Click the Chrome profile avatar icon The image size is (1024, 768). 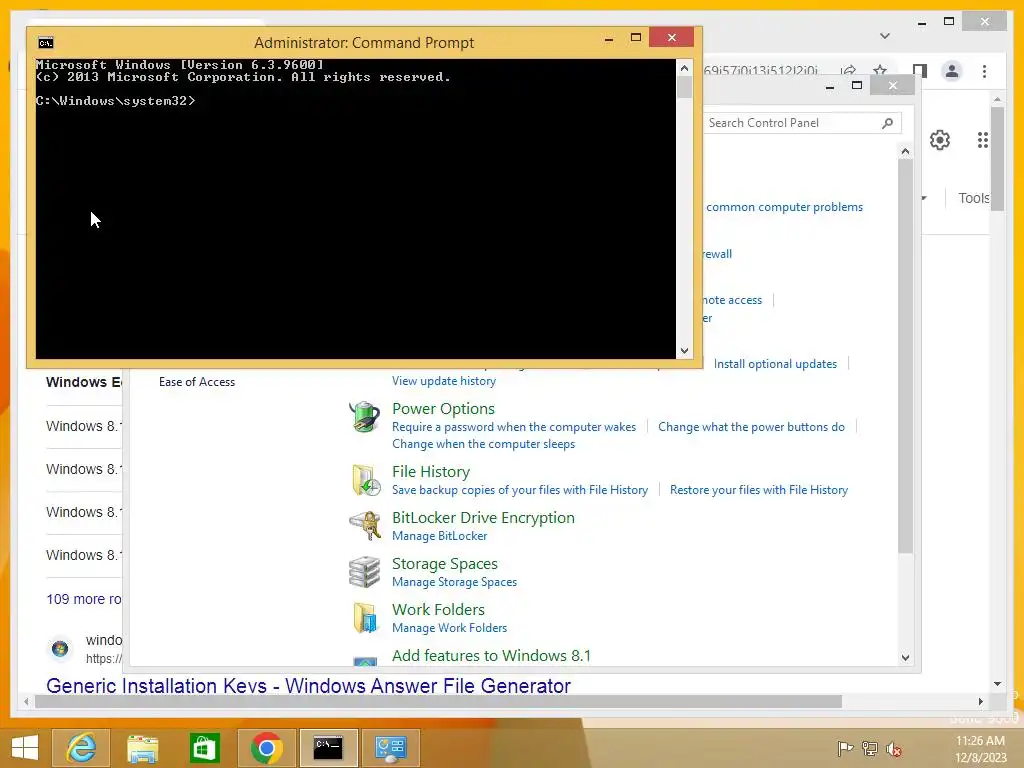[x=952, y=71]
